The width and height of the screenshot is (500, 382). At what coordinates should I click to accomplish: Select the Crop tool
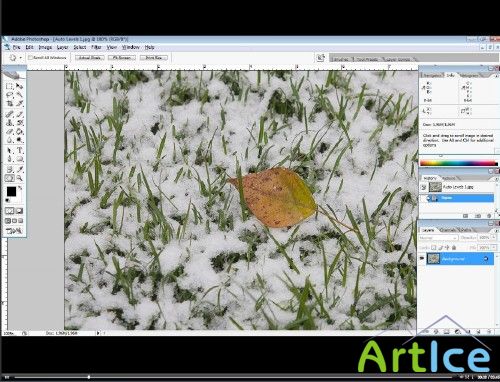click(x=10, y=104)
